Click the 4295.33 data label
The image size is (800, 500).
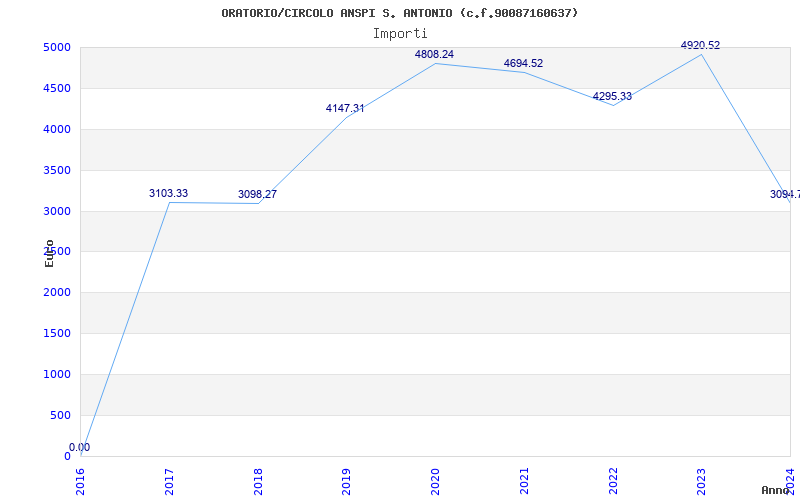pos(612,96)
